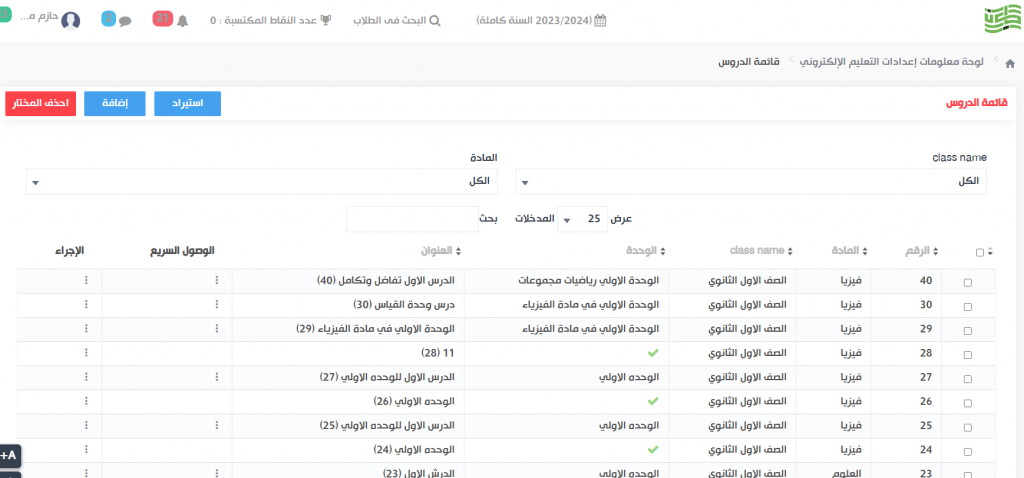This screenshot has width=1024, height=478.
Task: Open the المادة subject filter dropdown
Action: tap(262, 182)
